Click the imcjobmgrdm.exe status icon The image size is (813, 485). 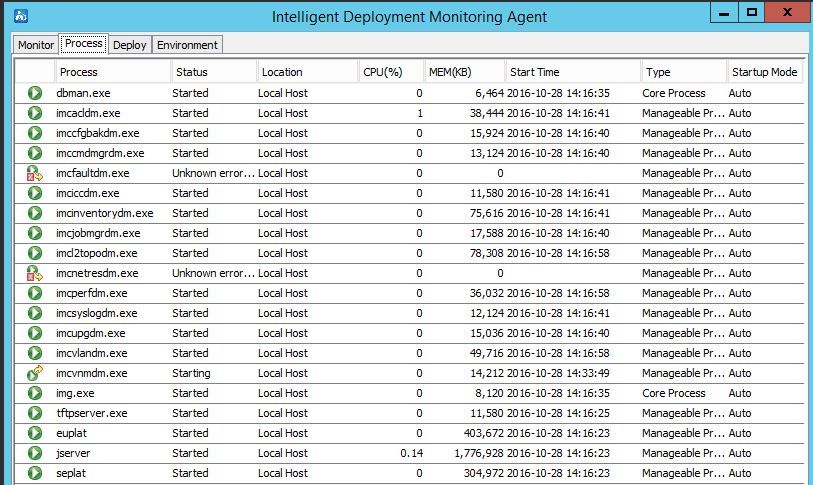tap(35, 233)
